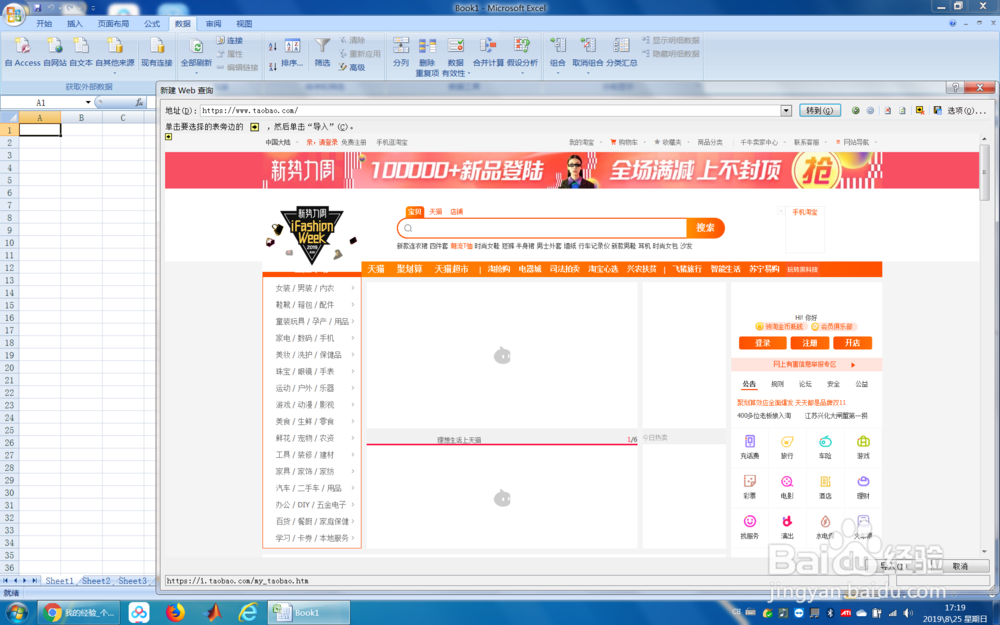The image size is (1000, 625).
Task: Click the Save icon in Quick Access toolbar
Action: coord(38,8)
